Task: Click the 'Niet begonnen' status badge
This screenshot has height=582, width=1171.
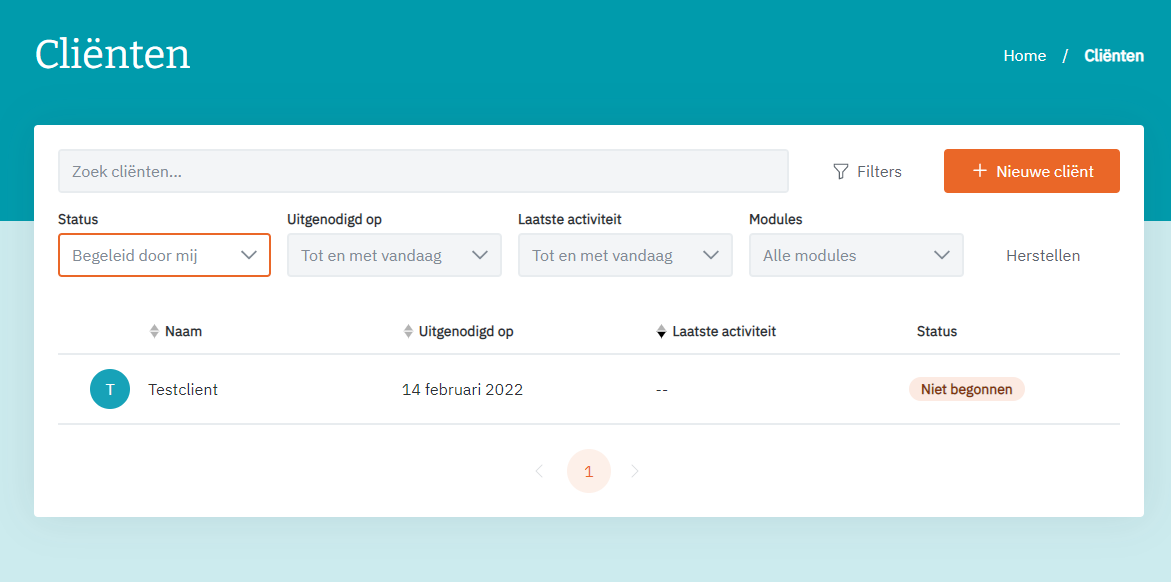Action: tap(966, 389)
